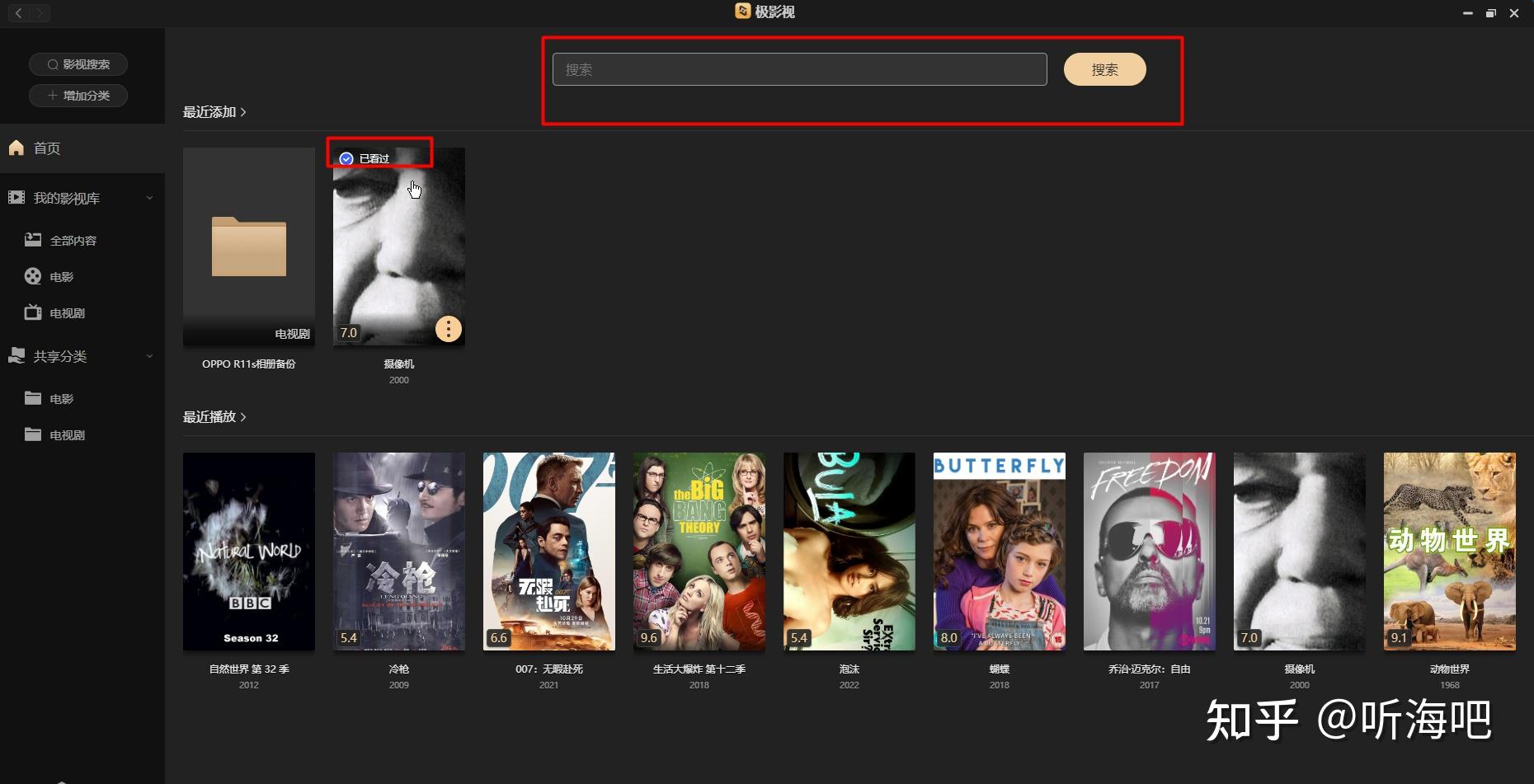Click the shared folder icon beside 共享分类
This screenshot has height=784, width=1534.
pyautogui.click(x=16, y=355)
